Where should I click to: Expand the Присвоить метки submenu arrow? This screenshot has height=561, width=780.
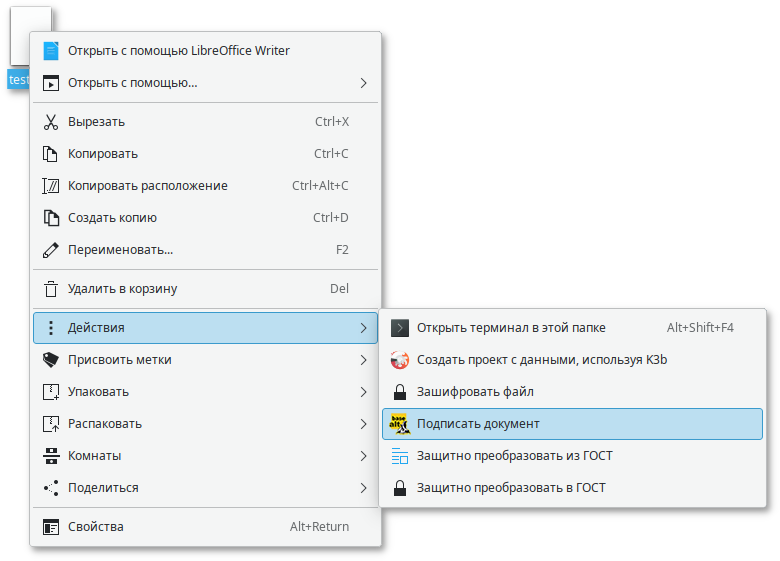[364, 360]
